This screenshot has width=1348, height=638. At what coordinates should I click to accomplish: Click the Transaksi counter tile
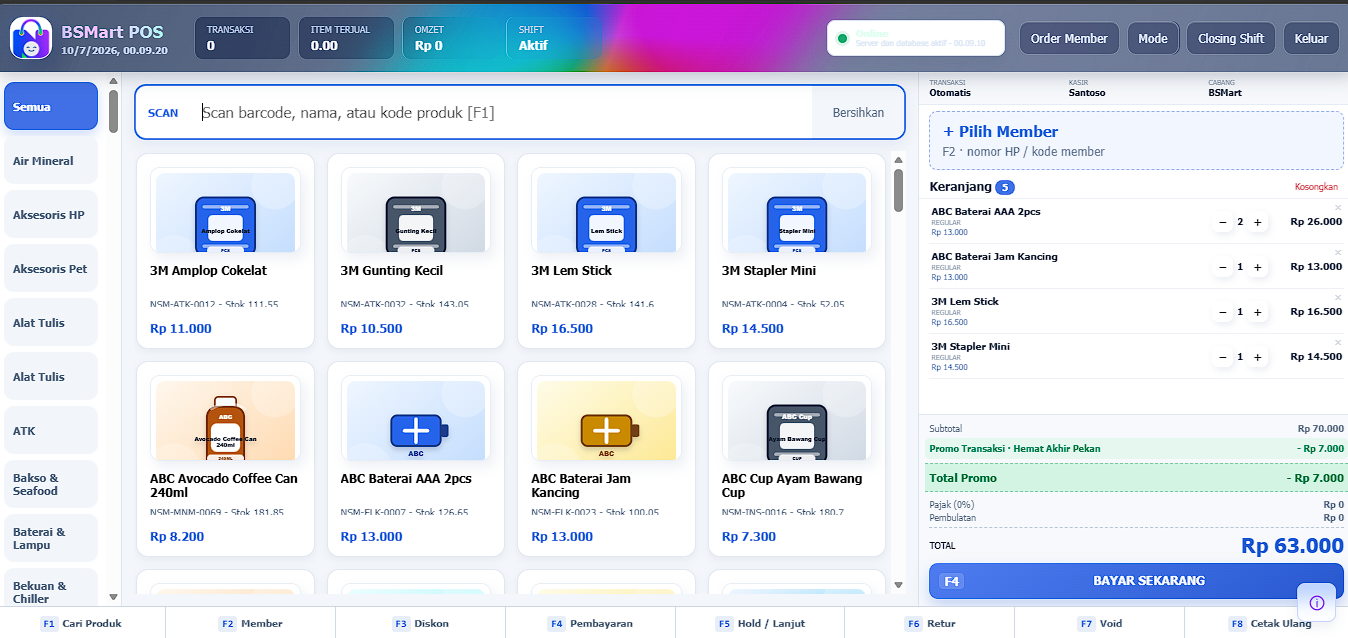coord(242,38)
